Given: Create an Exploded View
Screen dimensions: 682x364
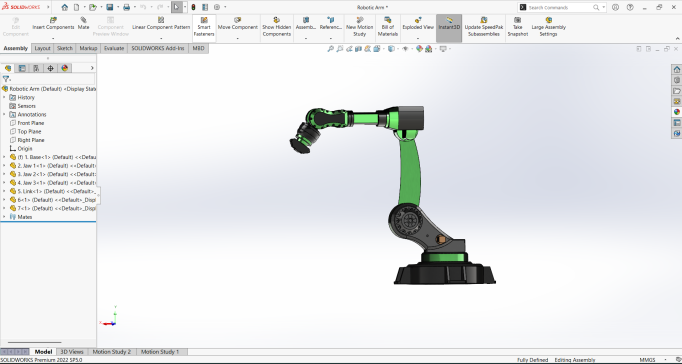Looking at the screenshot, I should [418, 23].
